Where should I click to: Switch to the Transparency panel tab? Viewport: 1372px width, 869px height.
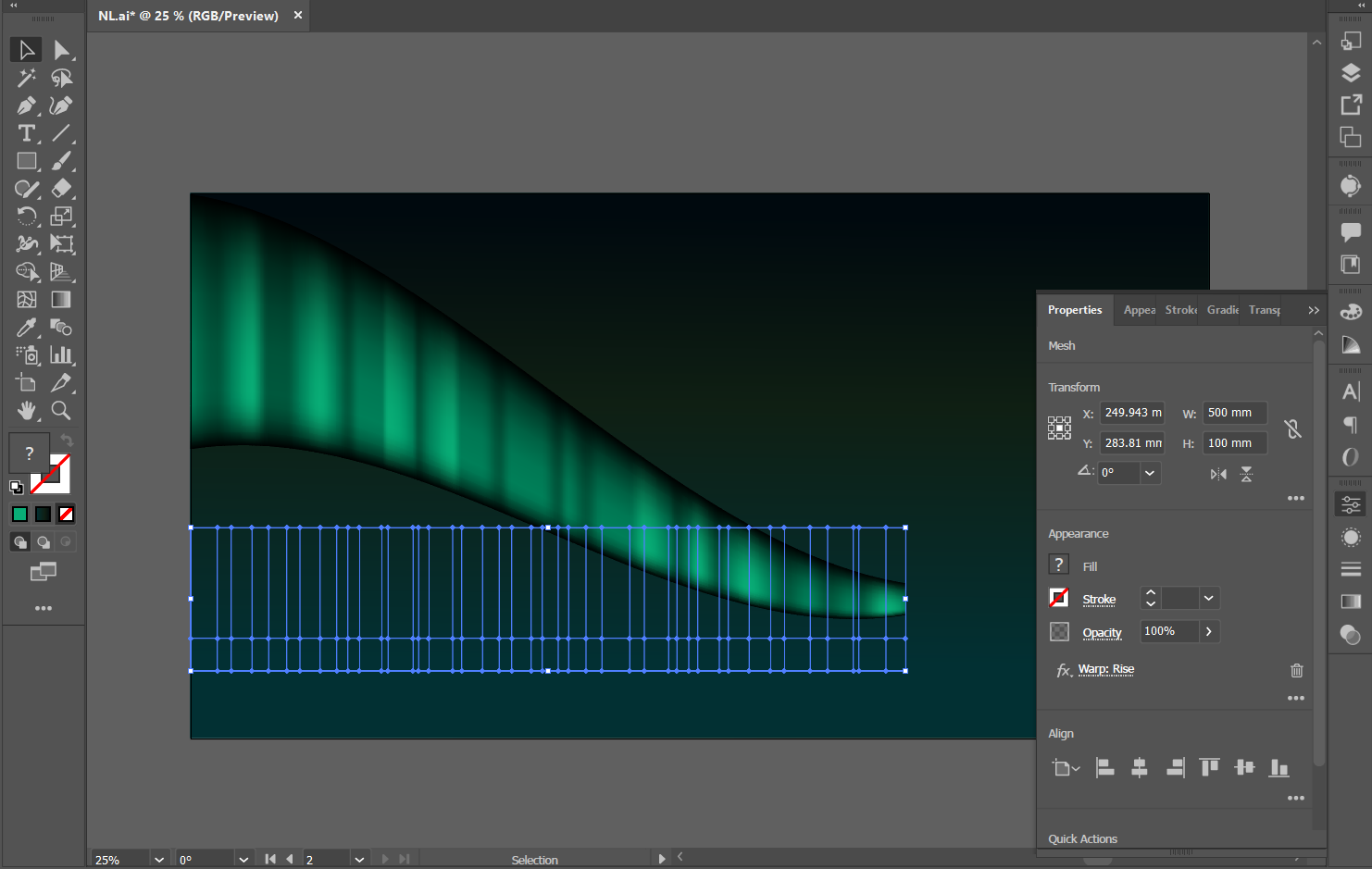pos(1265,310)
